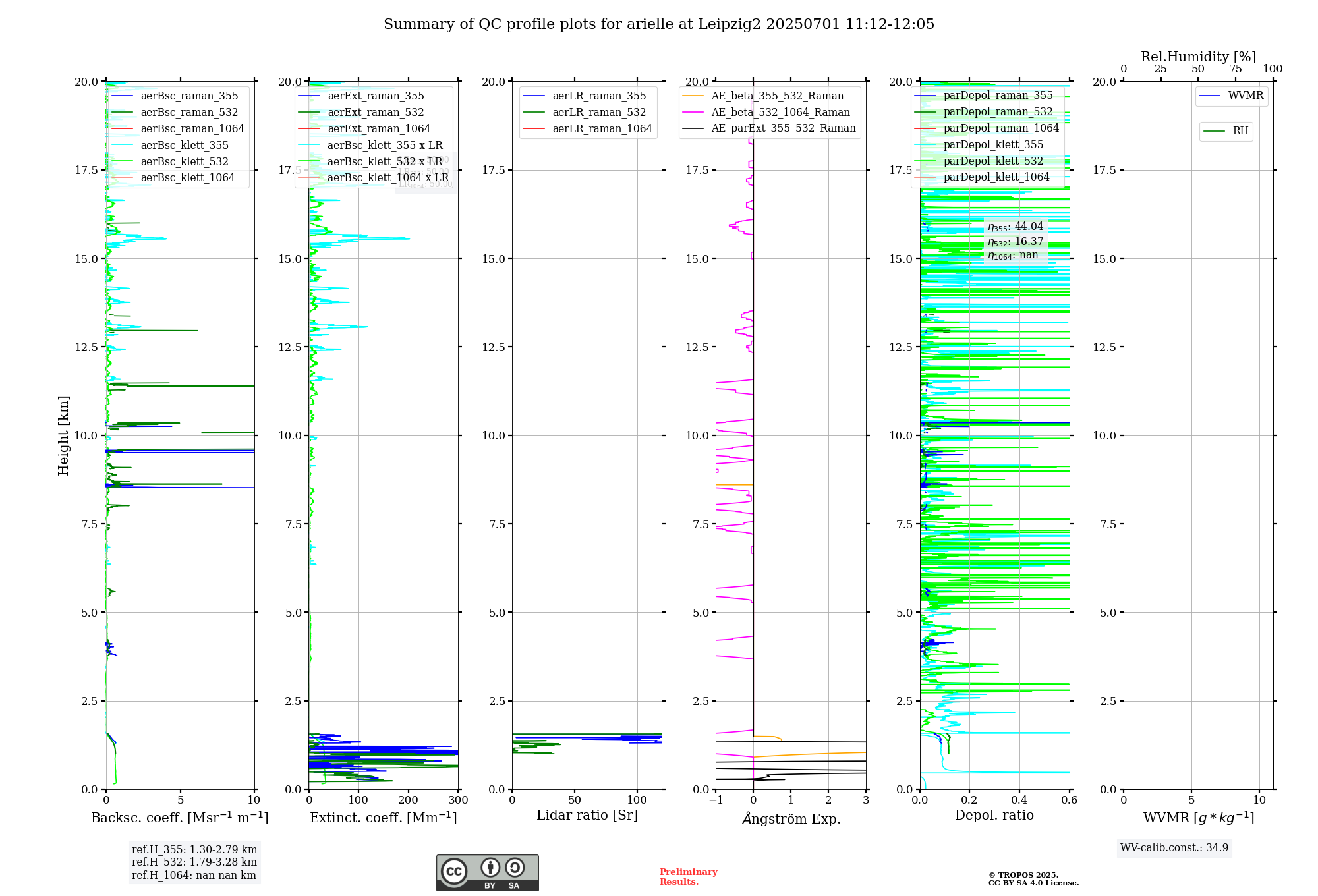Click the η1064: nan annotation
The height and width of the screenshot is (896, 1318).
coord(1013,256)
